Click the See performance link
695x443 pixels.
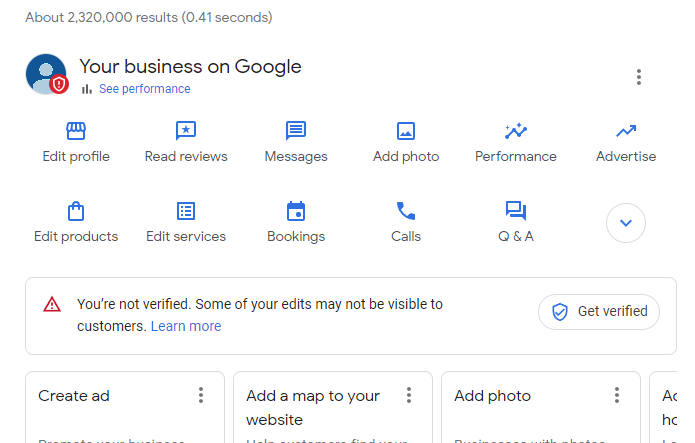[x=144, y=89]
